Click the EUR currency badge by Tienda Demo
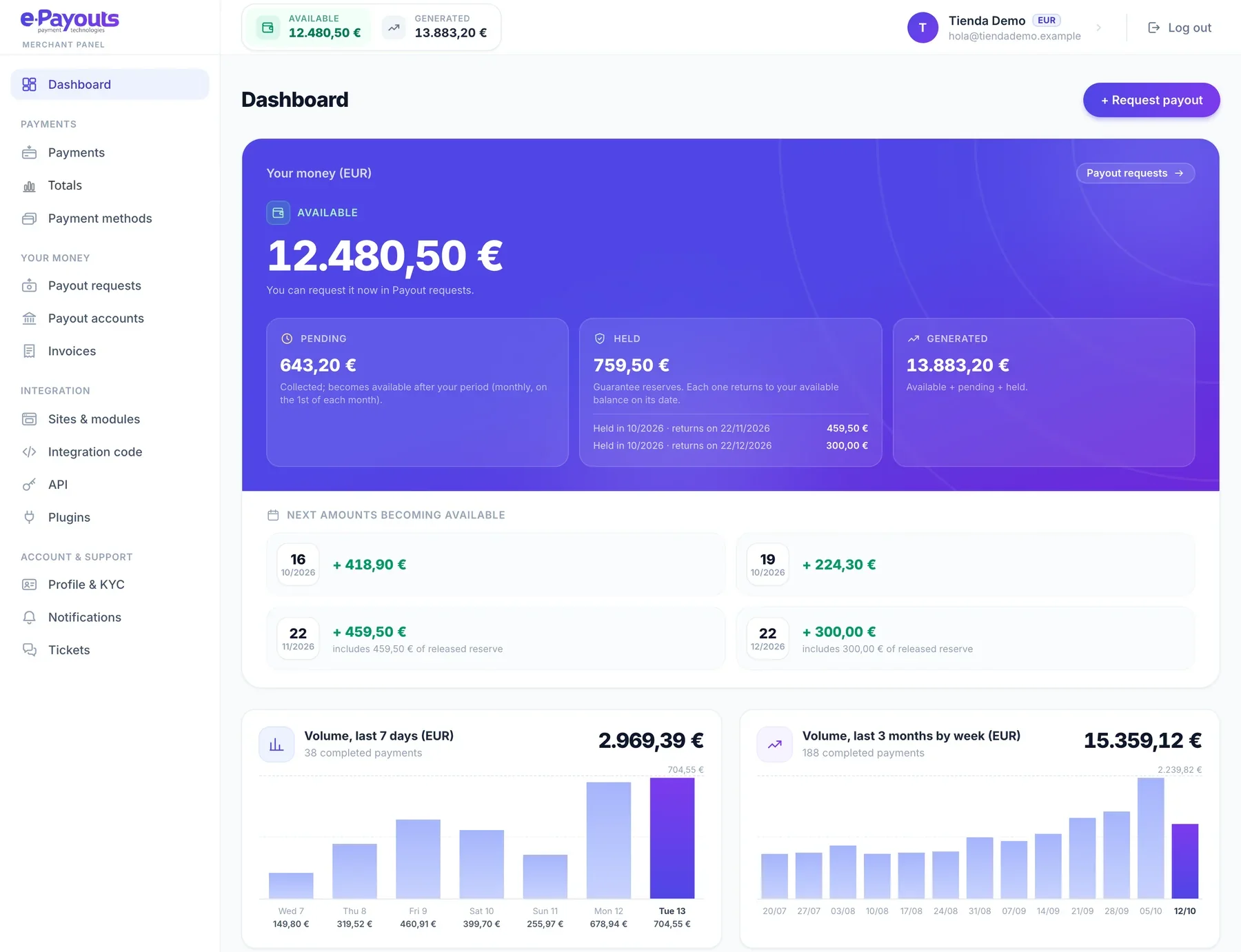The height and width of the screenshot is (952, 1241). pos(1047,21)
